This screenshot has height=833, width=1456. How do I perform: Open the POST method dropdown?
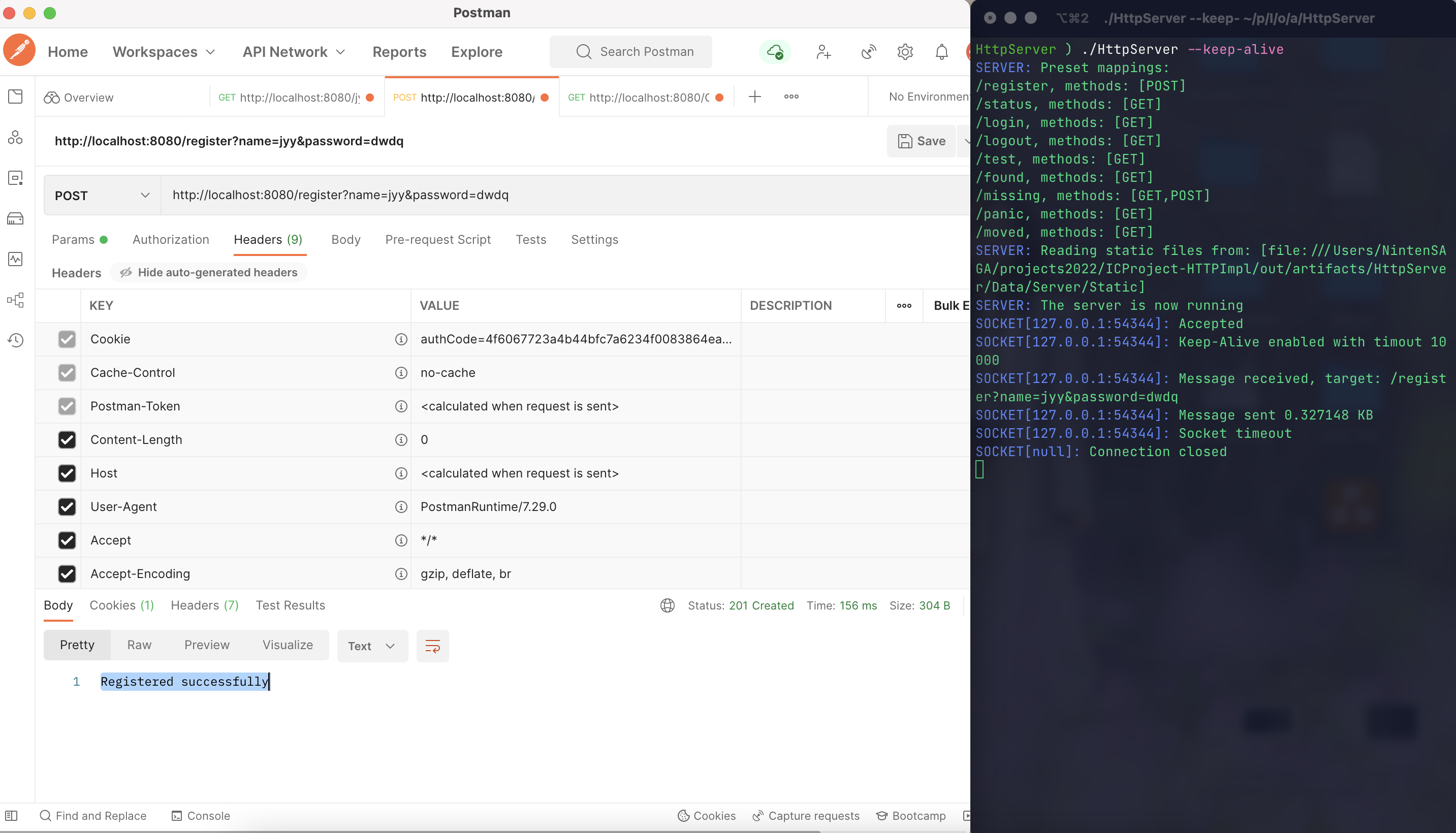click(x=102, y=196)
